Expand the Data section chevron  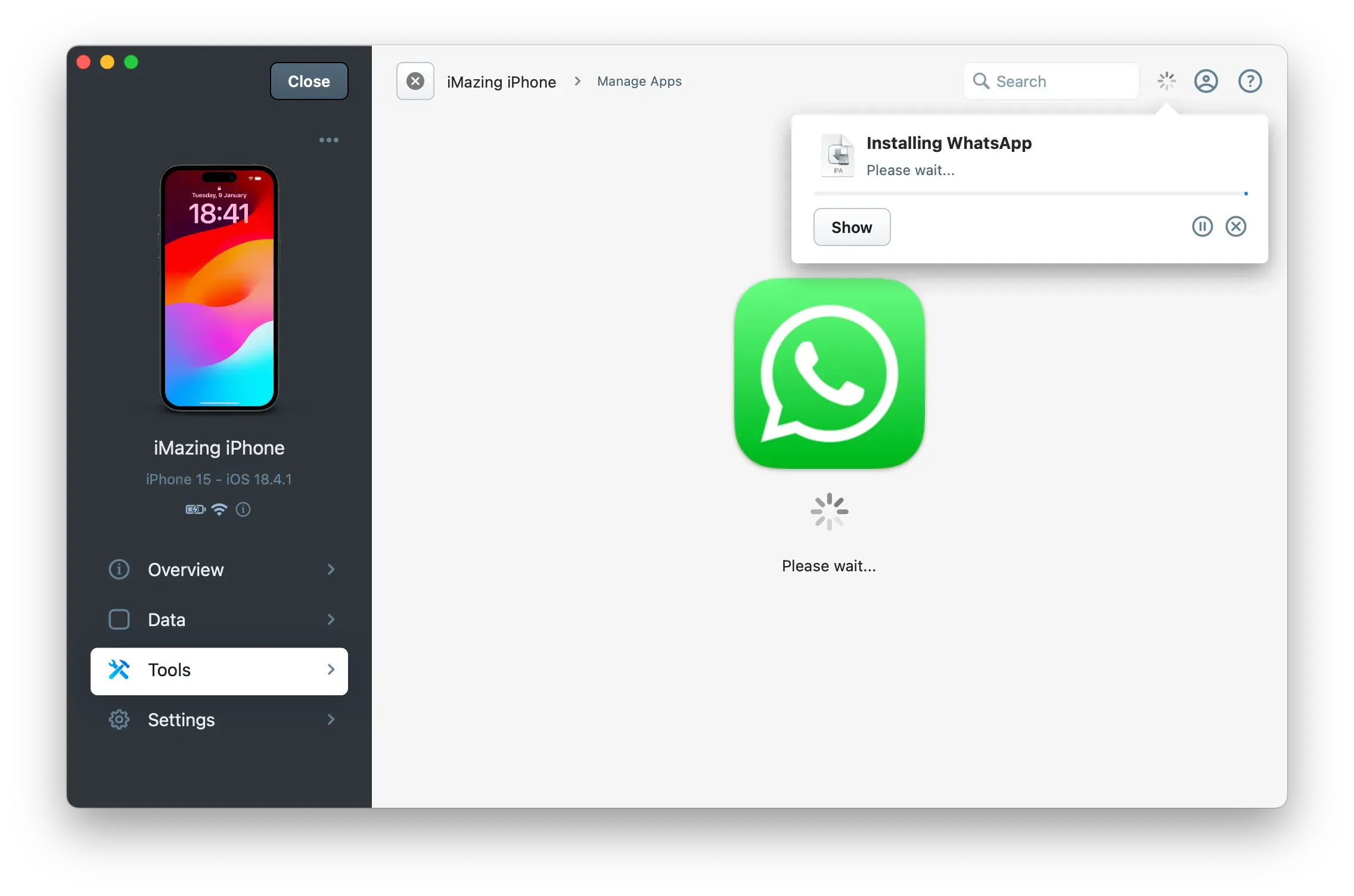tap(331, 620)
